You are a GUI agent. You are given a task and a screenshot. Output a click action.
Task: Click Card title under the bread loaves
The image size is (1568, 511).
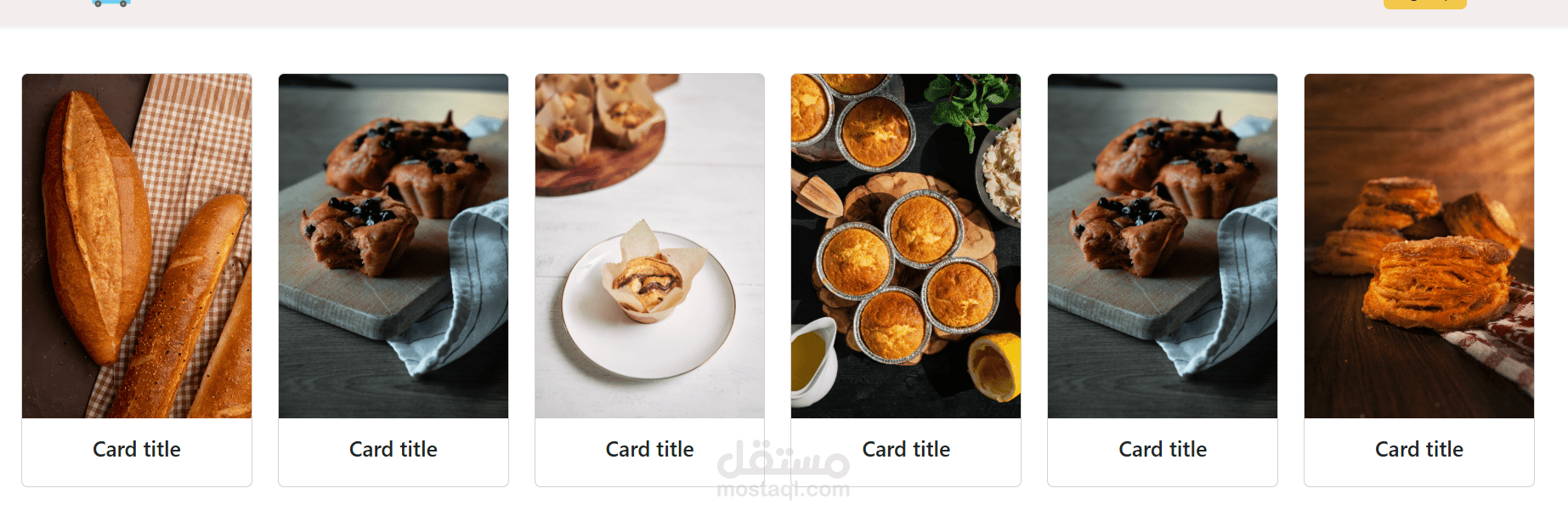[137, 449]
